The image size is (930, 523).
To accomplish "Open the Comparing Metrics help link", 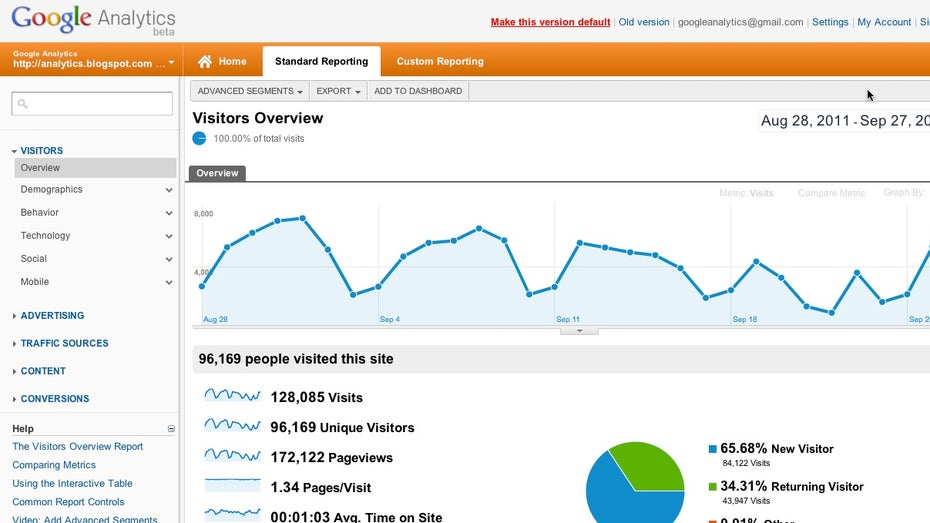I will 54,465.
